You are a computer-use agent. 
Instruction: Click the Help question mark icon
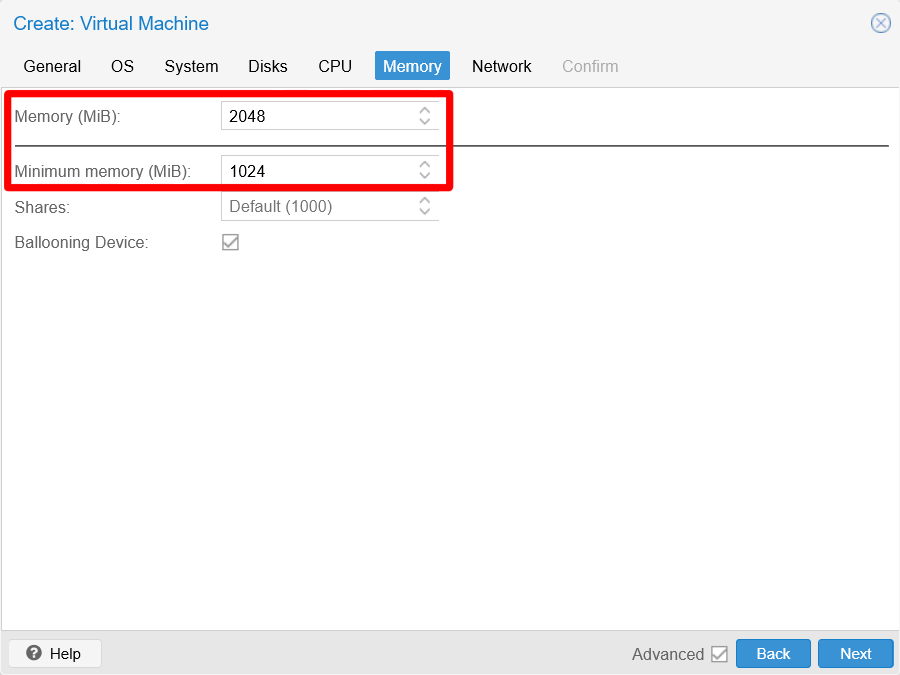pyautogui.click(x=33, y=653)
